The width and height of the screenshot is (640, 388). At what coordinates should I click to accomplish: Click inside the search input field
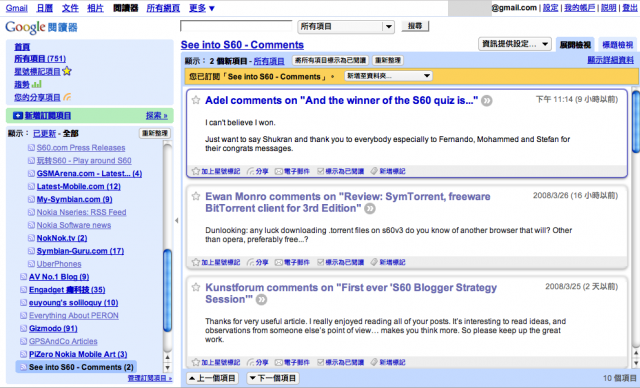pos(236,26)
